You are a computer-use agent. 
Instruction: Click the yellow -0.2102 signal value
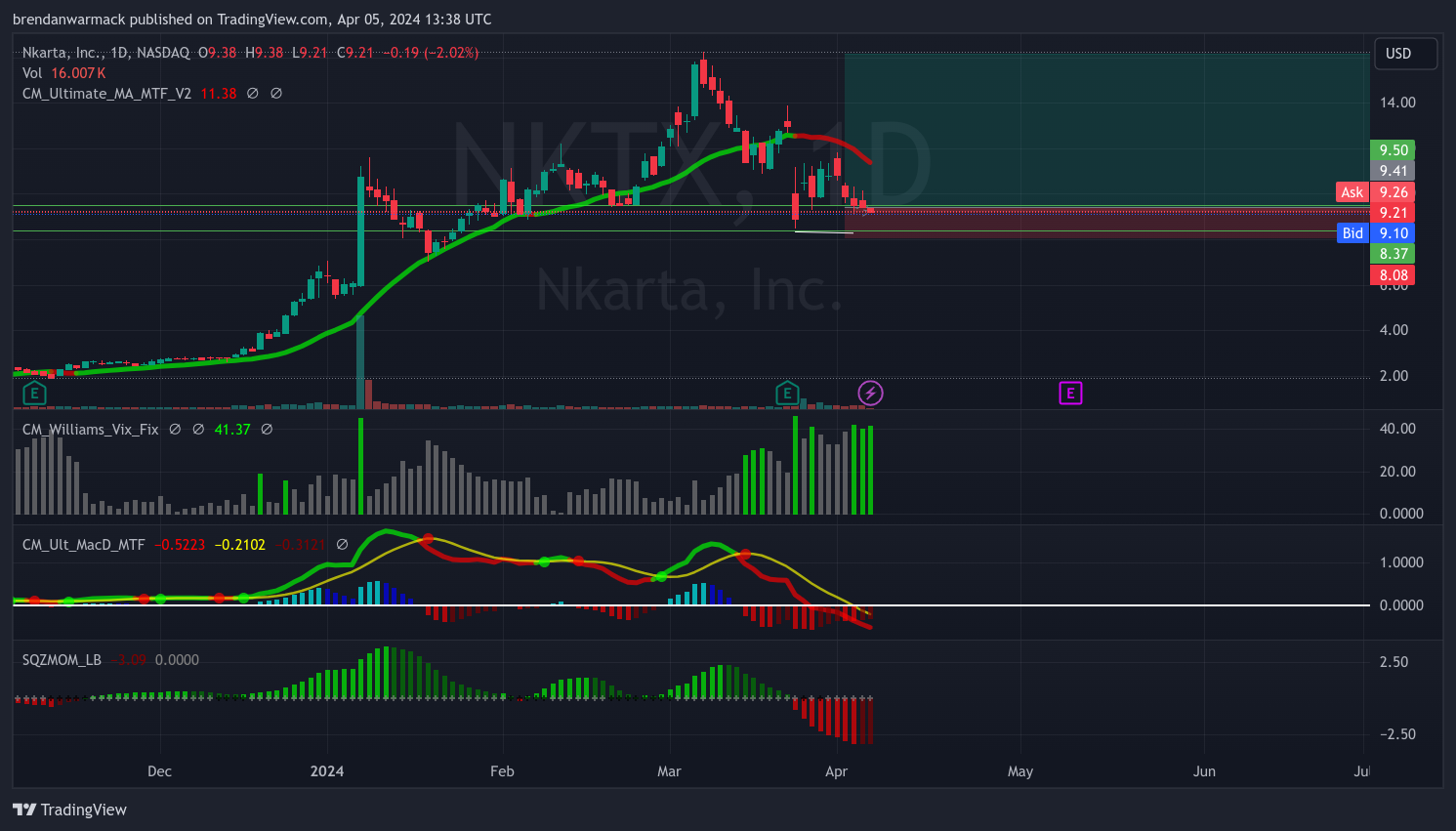pyautogui.click(x=239, y=545)
